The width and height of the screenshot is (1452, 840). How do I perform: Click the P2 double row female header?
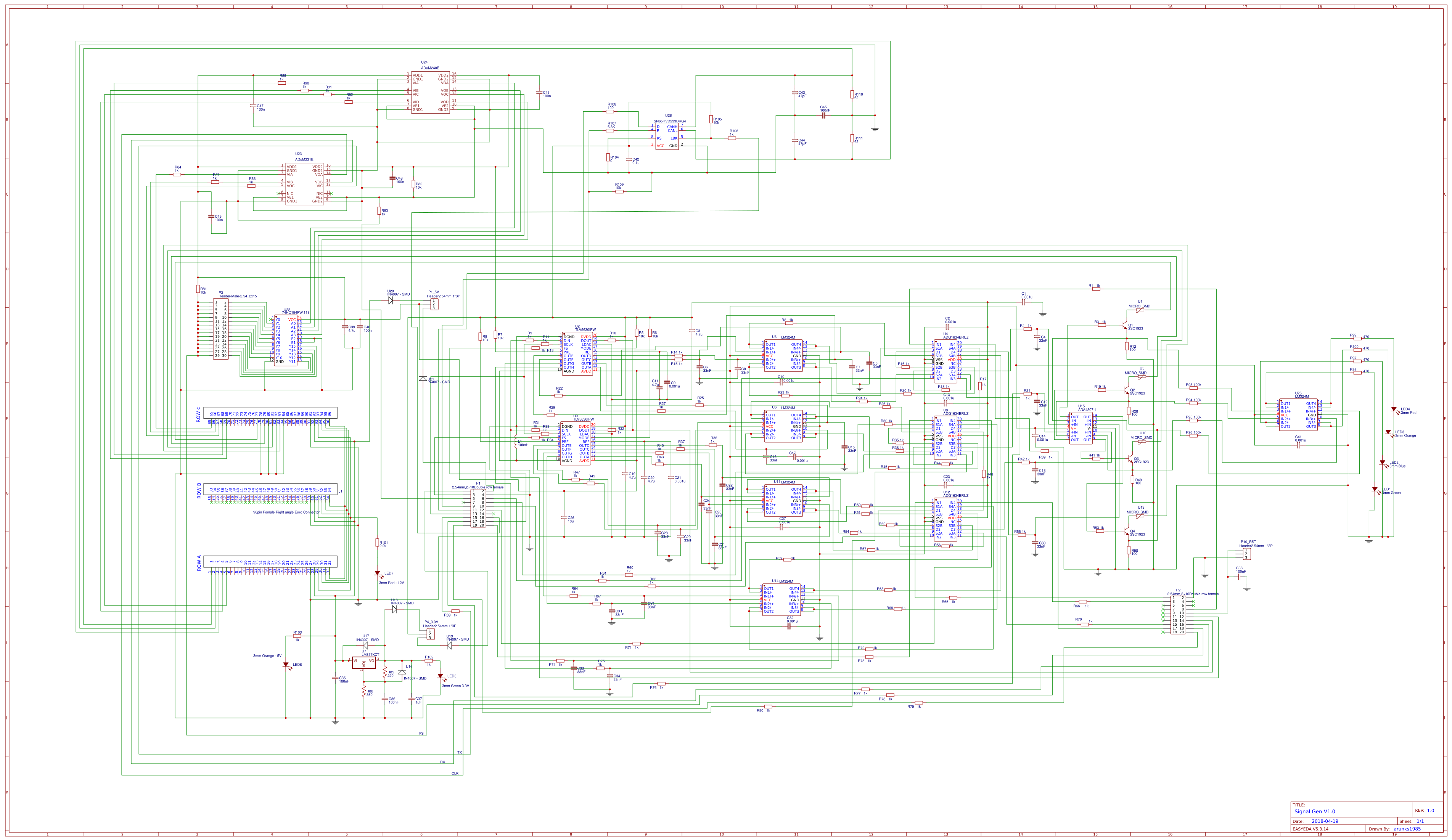click(x=1178, y=615)
